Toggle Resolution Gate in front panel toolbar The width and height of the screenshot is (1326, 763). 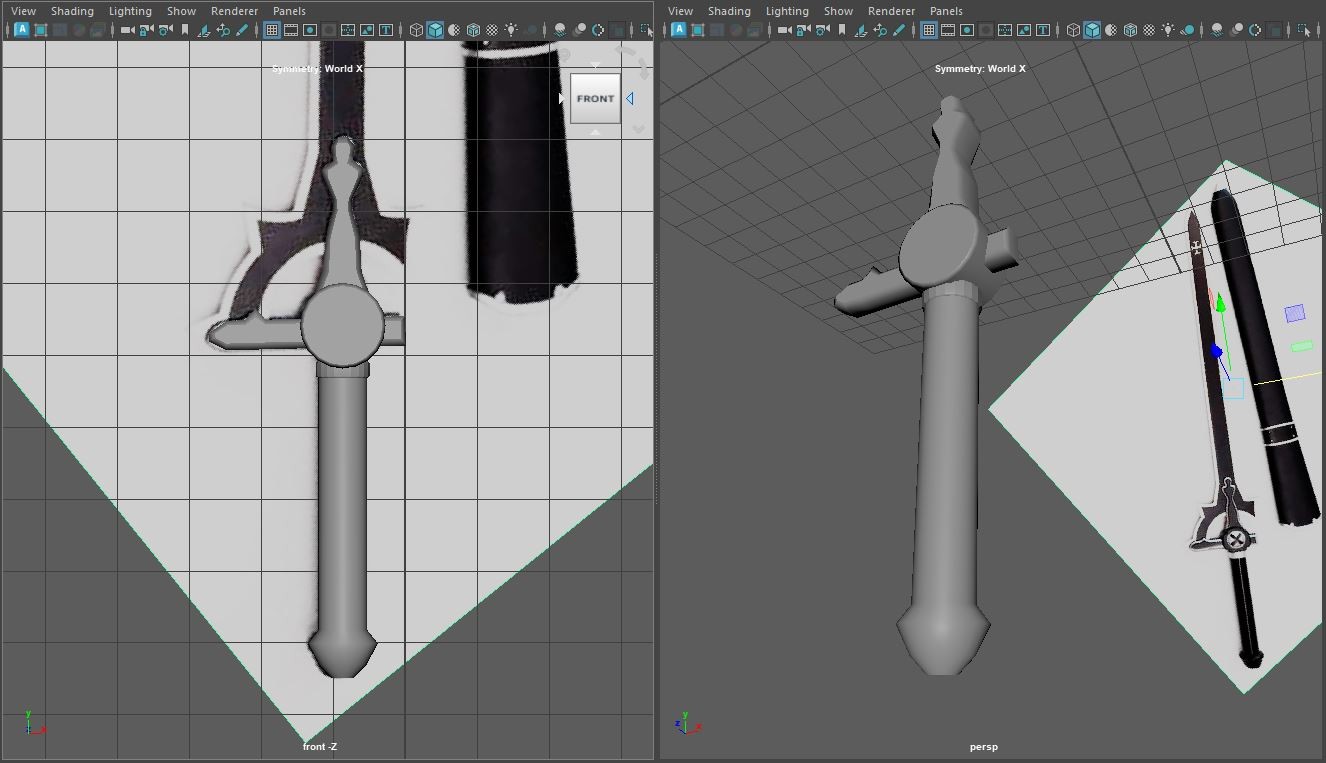click(x=311, y=30)
